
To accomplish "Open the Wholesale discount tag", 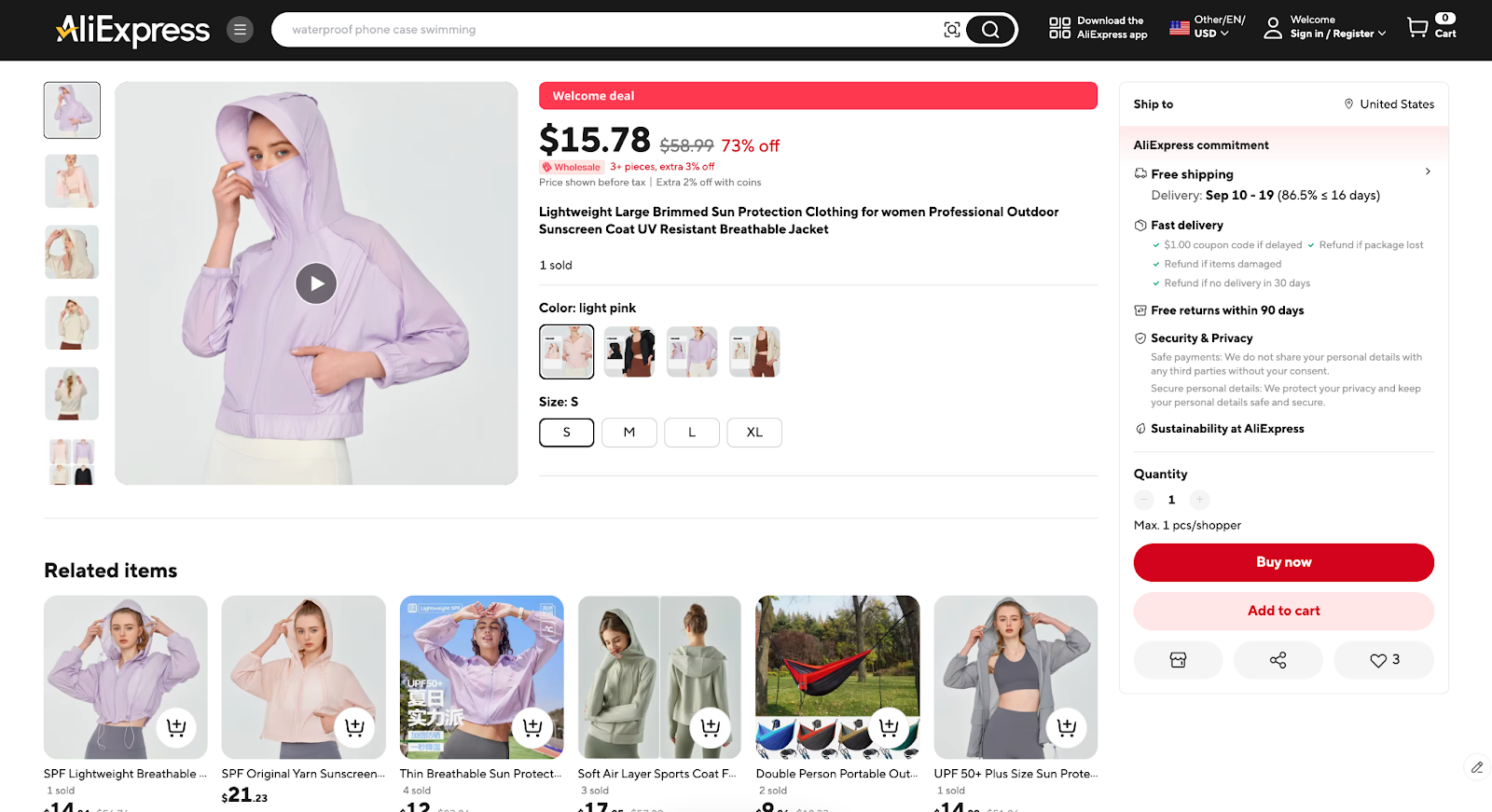I will (572, 167).
